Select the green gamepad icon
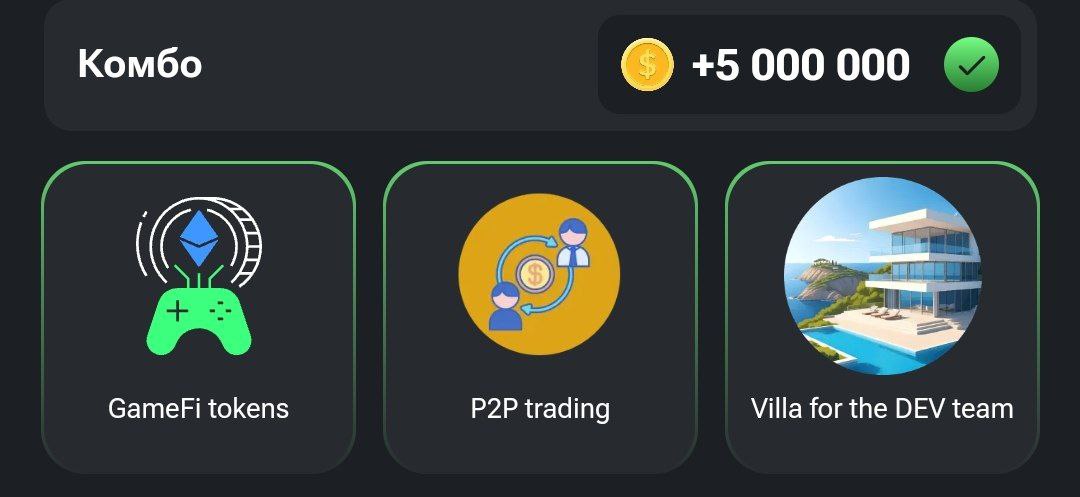The image size is (1080, 497). point(198,319)
